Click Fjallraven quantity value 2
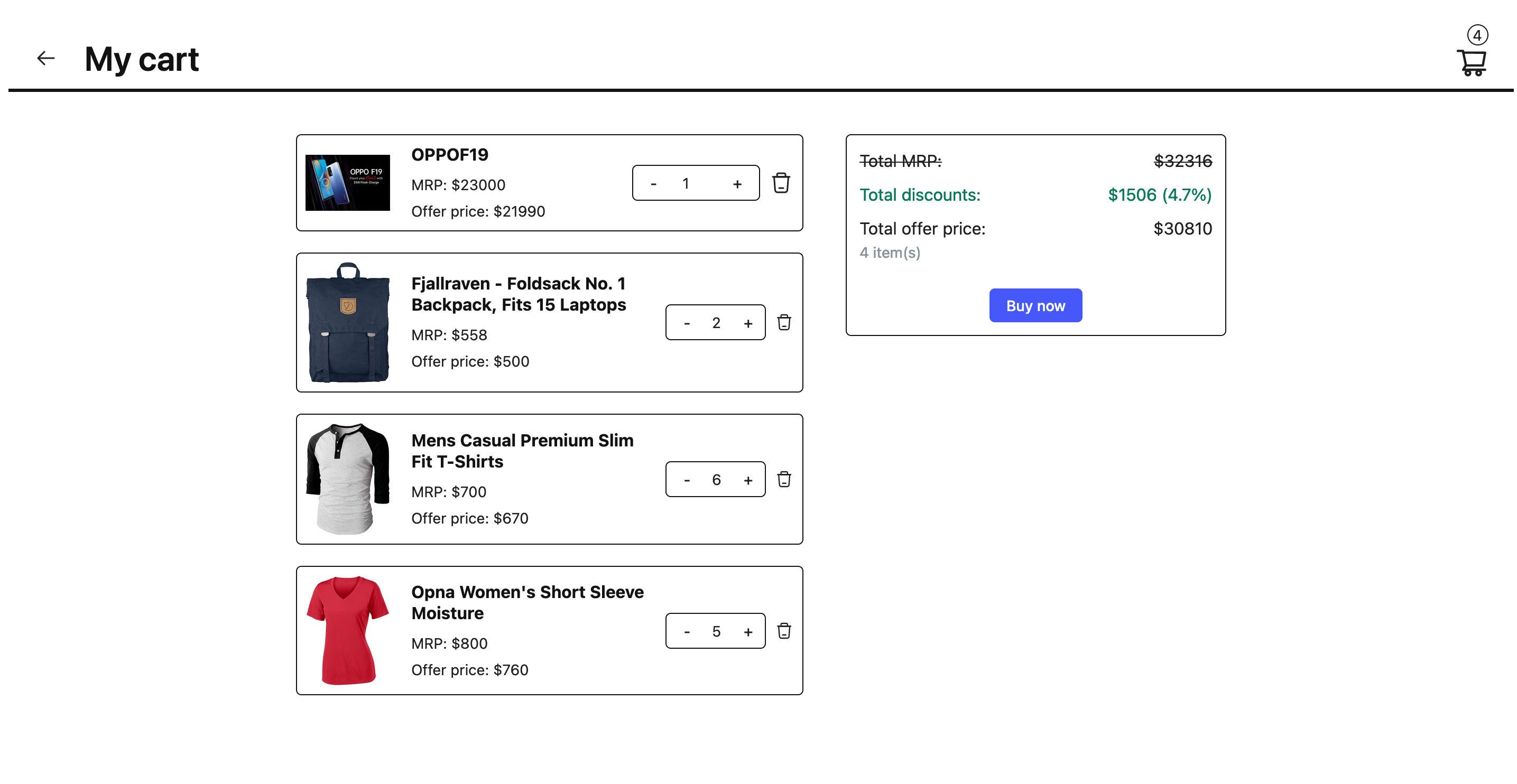 (716, 323)
